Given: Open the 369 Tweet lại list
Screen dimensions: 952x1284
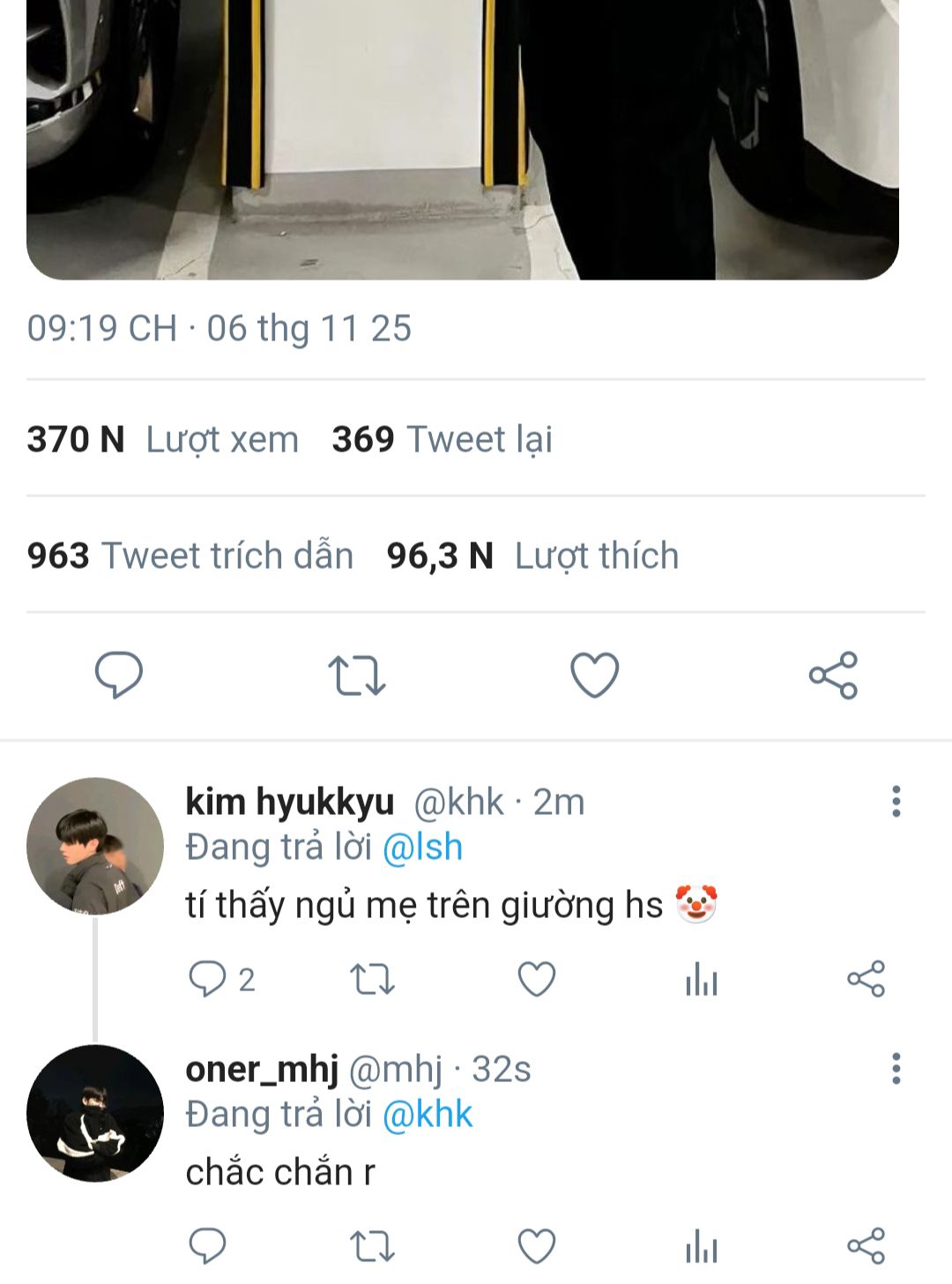Looking at the screenshot, I should pos(442,439).
